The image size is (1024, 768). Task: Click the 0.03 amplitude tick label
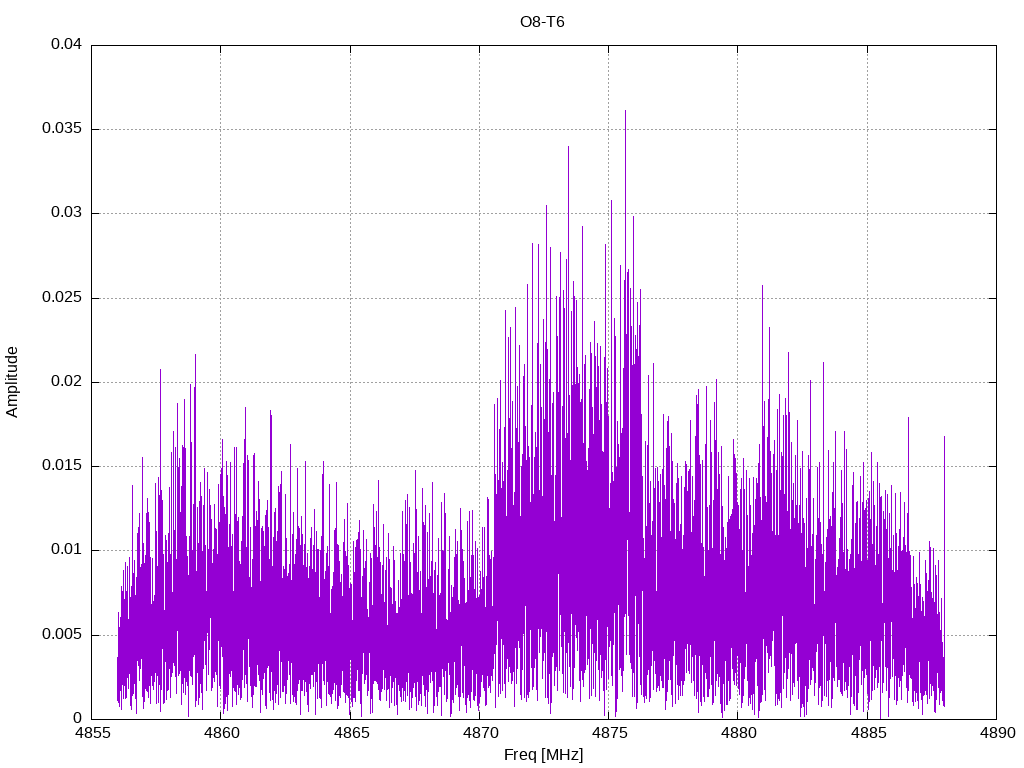point(67,213)
